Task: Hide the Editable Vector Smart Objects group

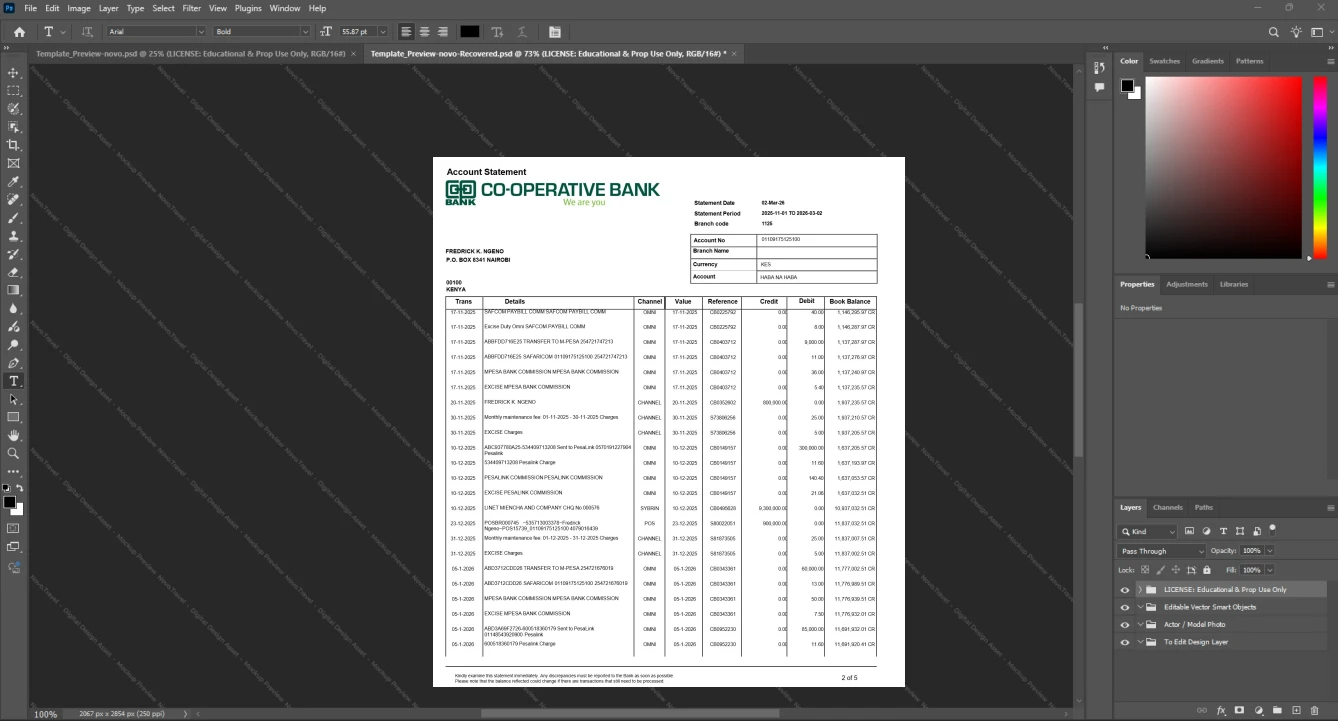Action: pos(1125,607)
